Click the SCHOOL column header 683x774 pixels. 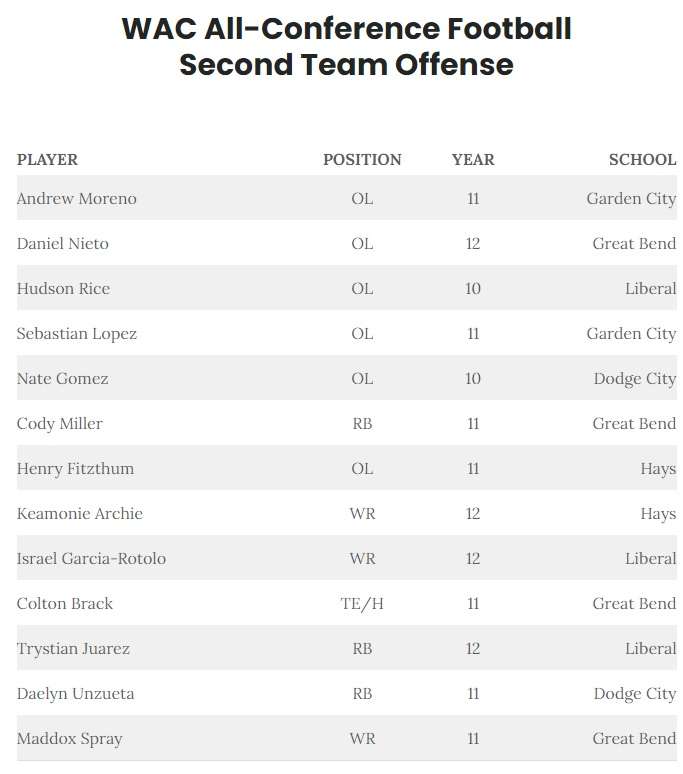[643, 159]
